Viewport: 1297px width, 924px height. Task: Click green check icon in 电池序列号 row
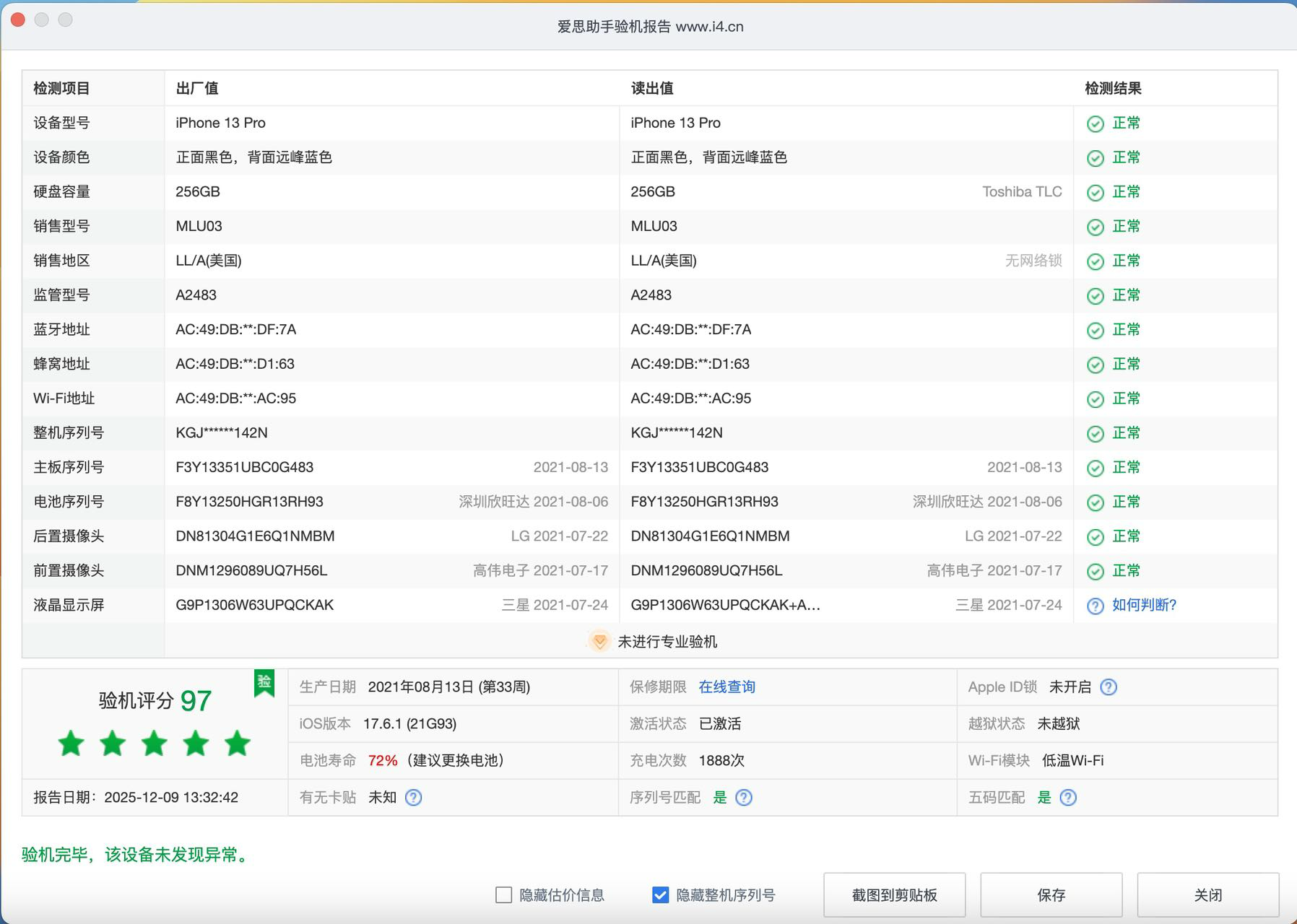click(x=1095, y=502)
